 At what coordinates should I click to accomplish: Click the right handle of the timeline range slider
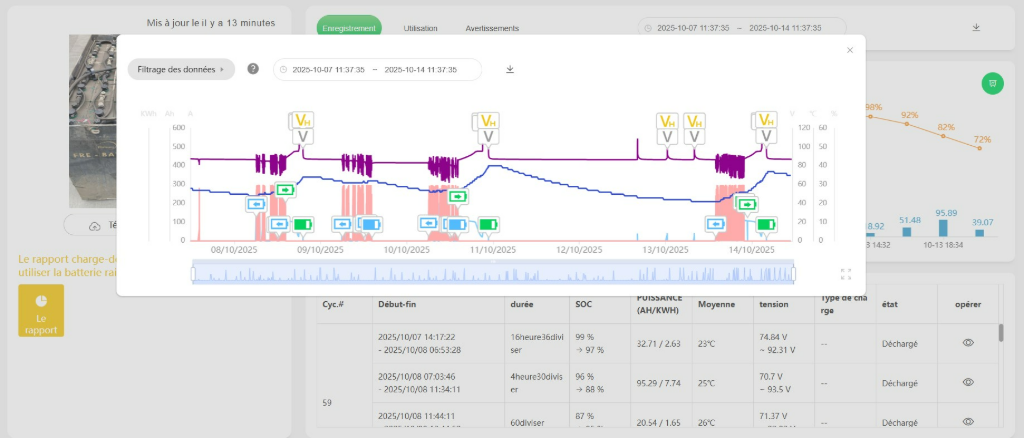793,273
